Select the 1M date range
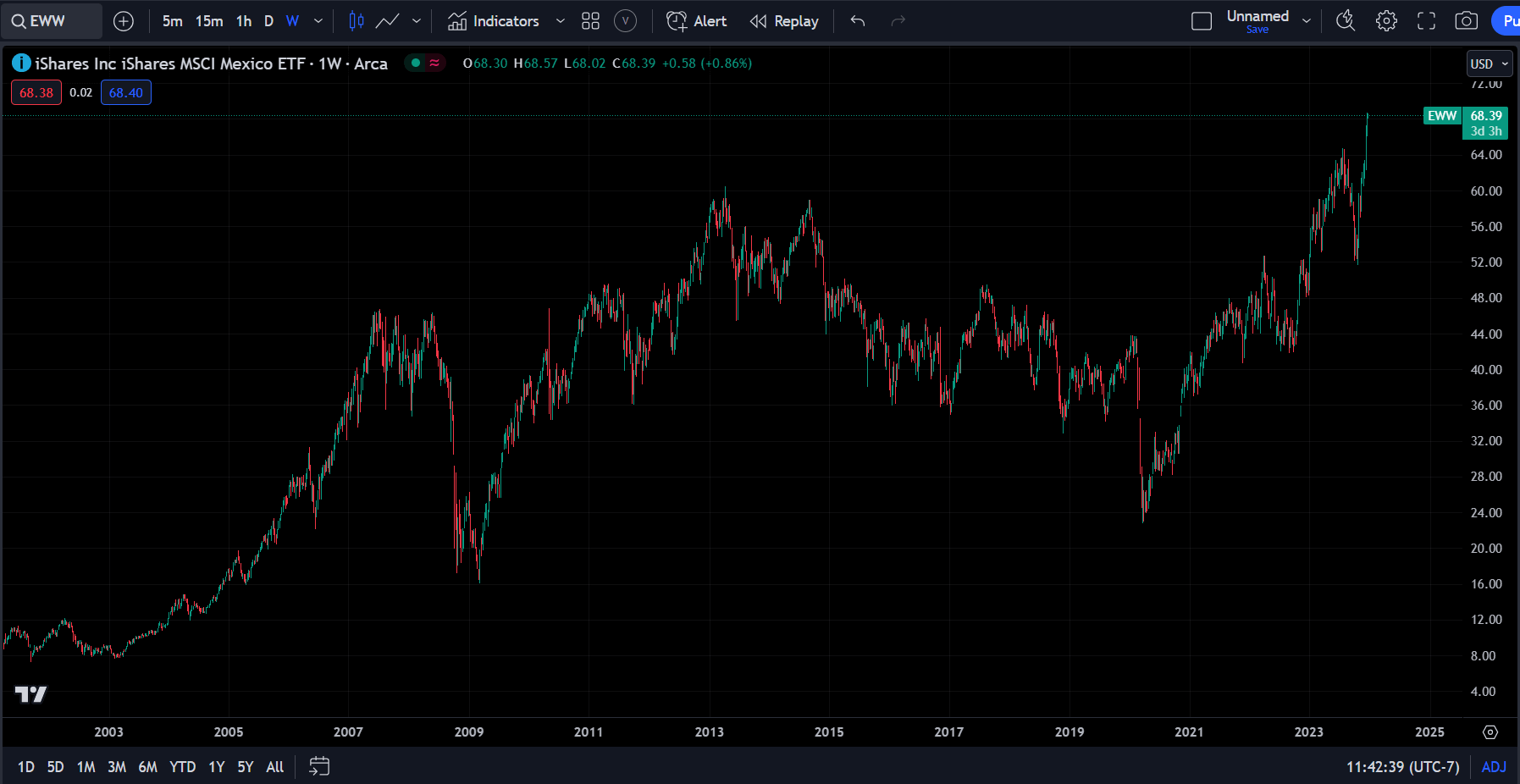 (86, 767)
